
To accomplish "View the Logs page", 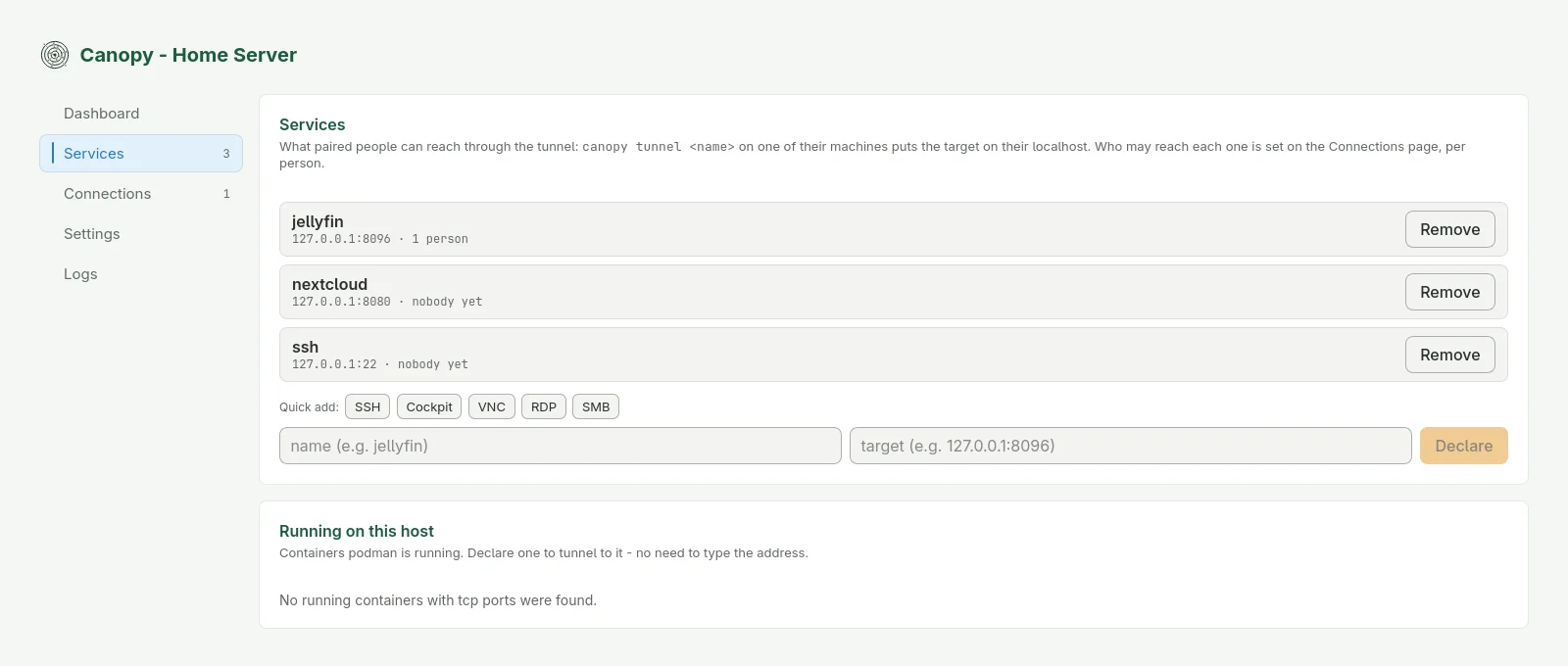I will [141, 274].
